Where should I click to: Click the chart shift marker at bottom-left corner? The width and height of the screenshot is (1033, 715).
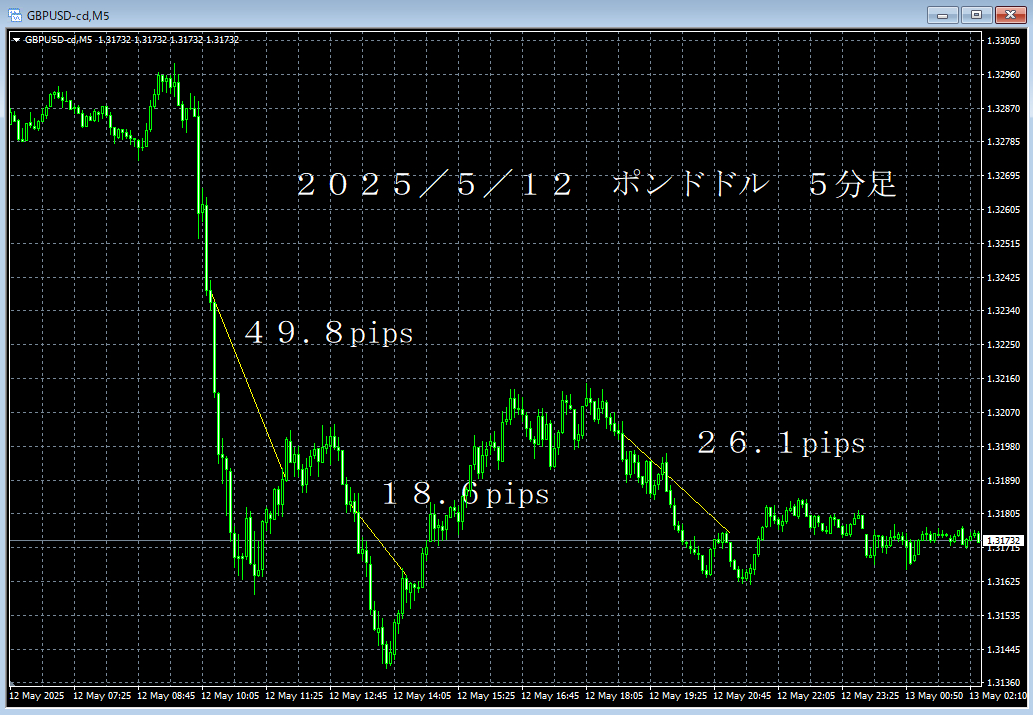[x=13, y=683]
